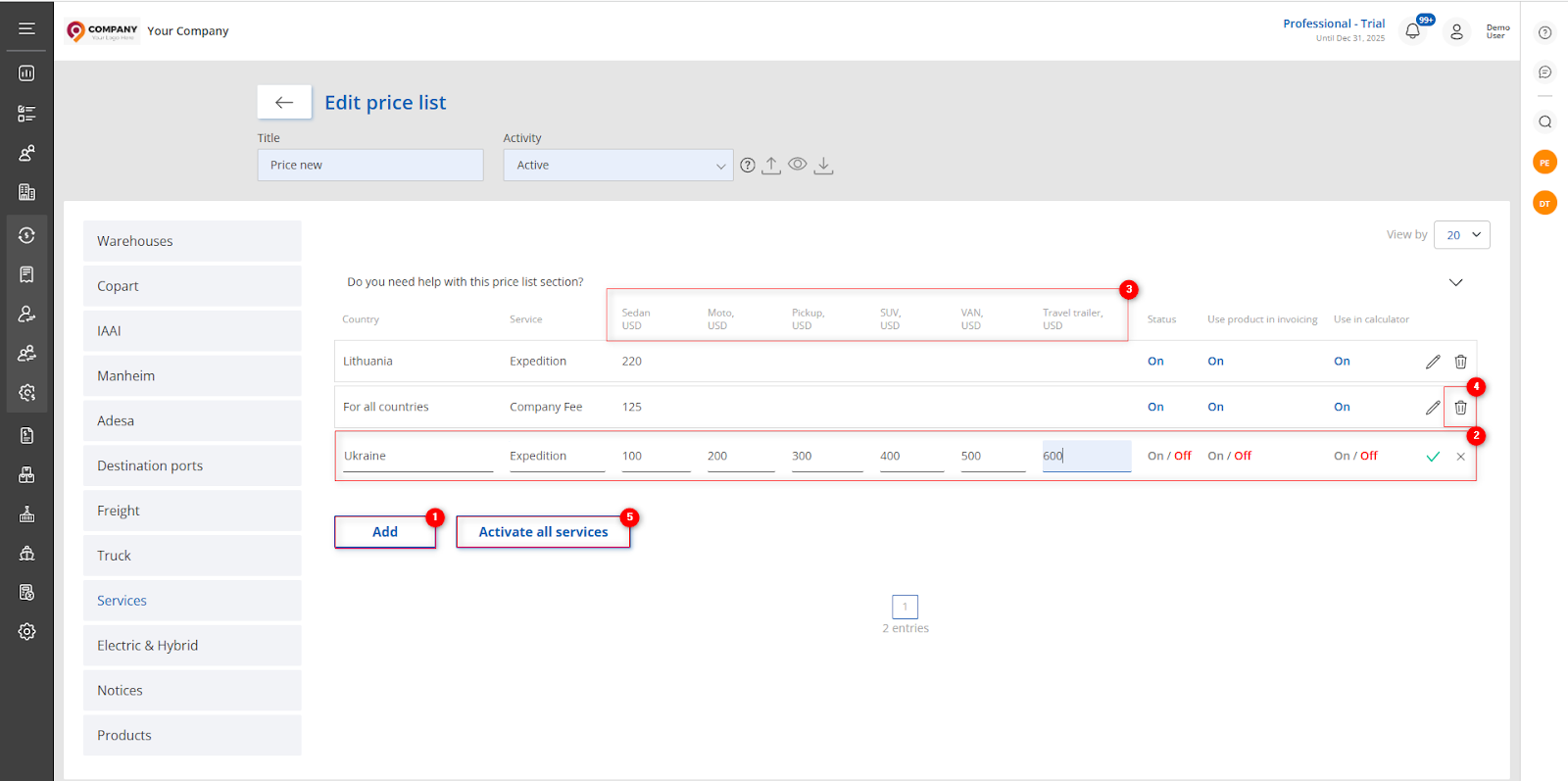
Task: Click the help circle icon in the right panel
Action: (1544, 32)
